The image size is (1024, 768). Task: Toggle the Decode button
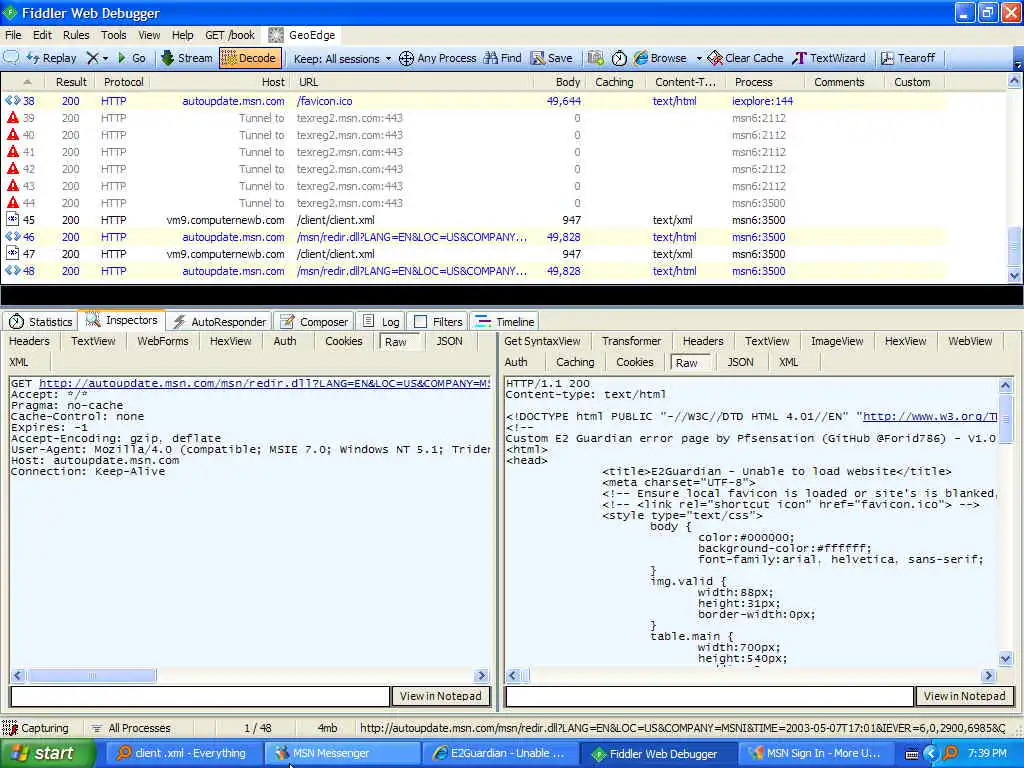(x=250, y=58)
